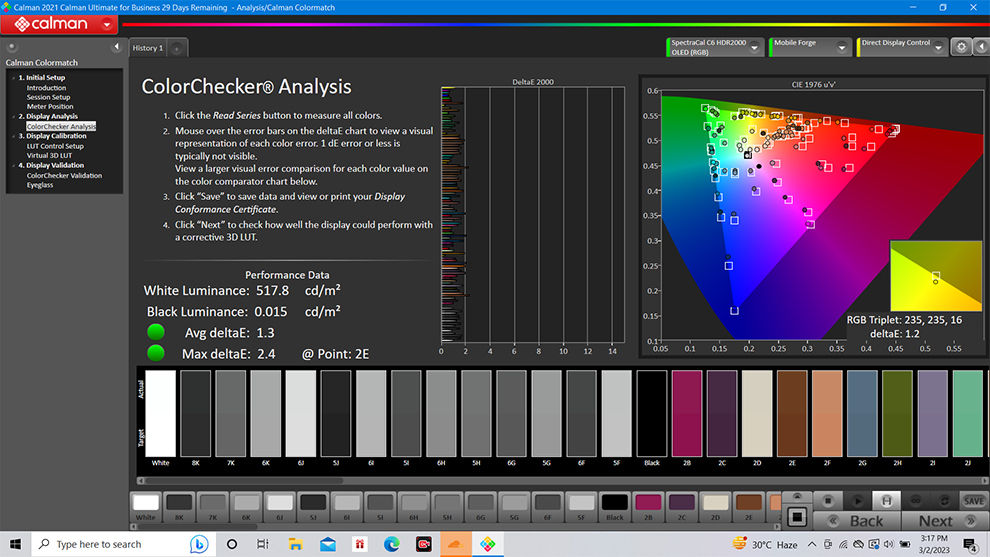
Task: Add a new history tab
Action: (x=177, y=48)
